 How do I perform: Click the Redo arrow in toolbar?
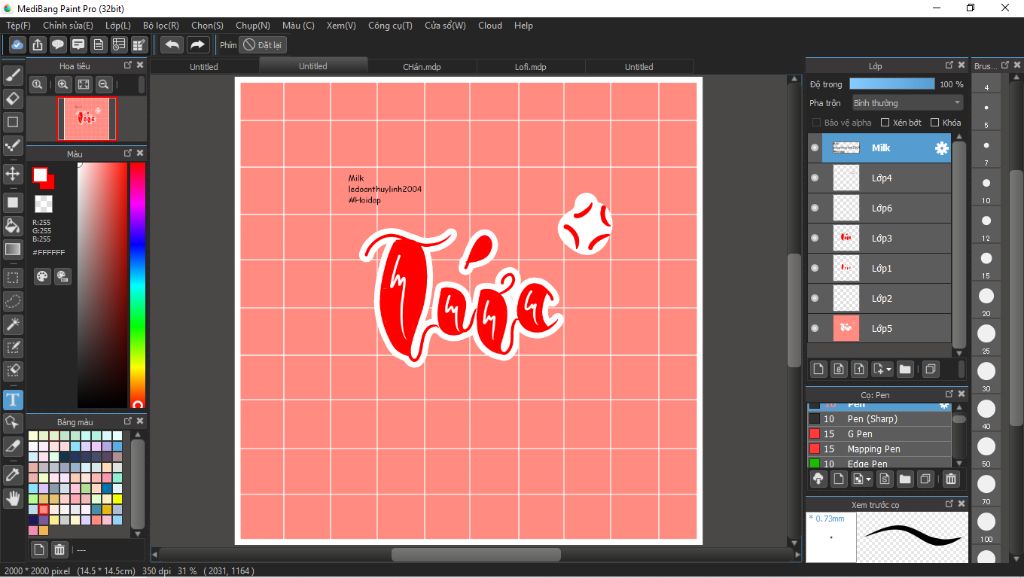point(197,44)
